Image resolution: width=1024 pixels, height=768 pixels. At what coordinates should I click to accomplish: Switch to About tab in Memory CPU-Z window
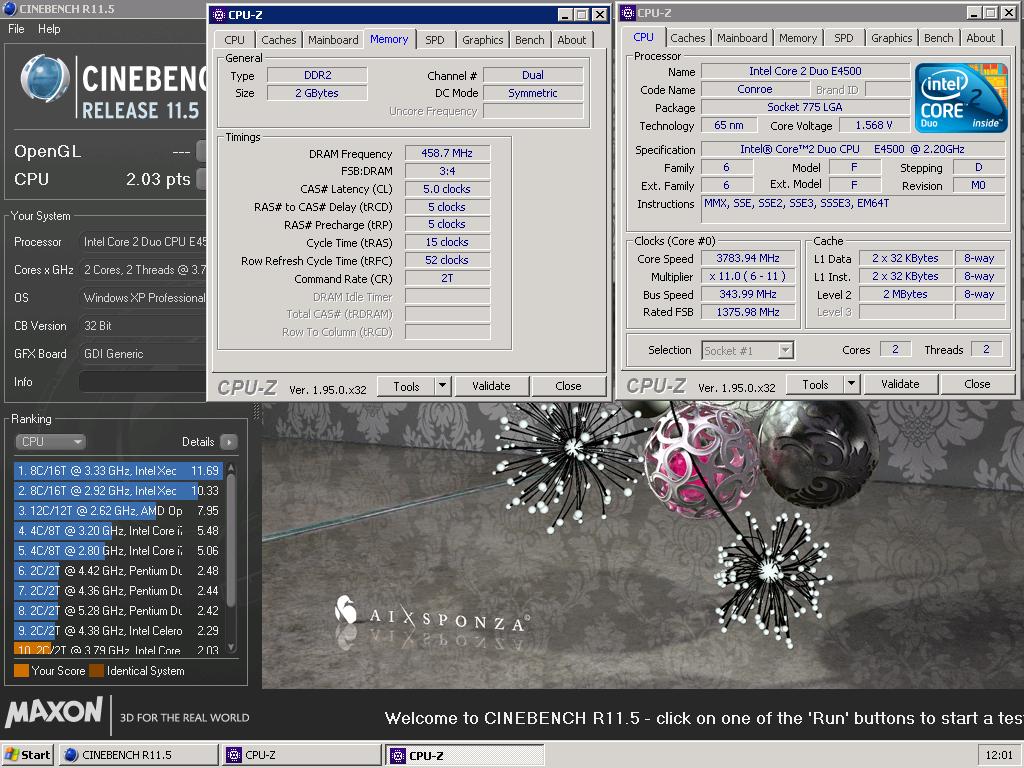pyautogui.click(x=571, y=40)
